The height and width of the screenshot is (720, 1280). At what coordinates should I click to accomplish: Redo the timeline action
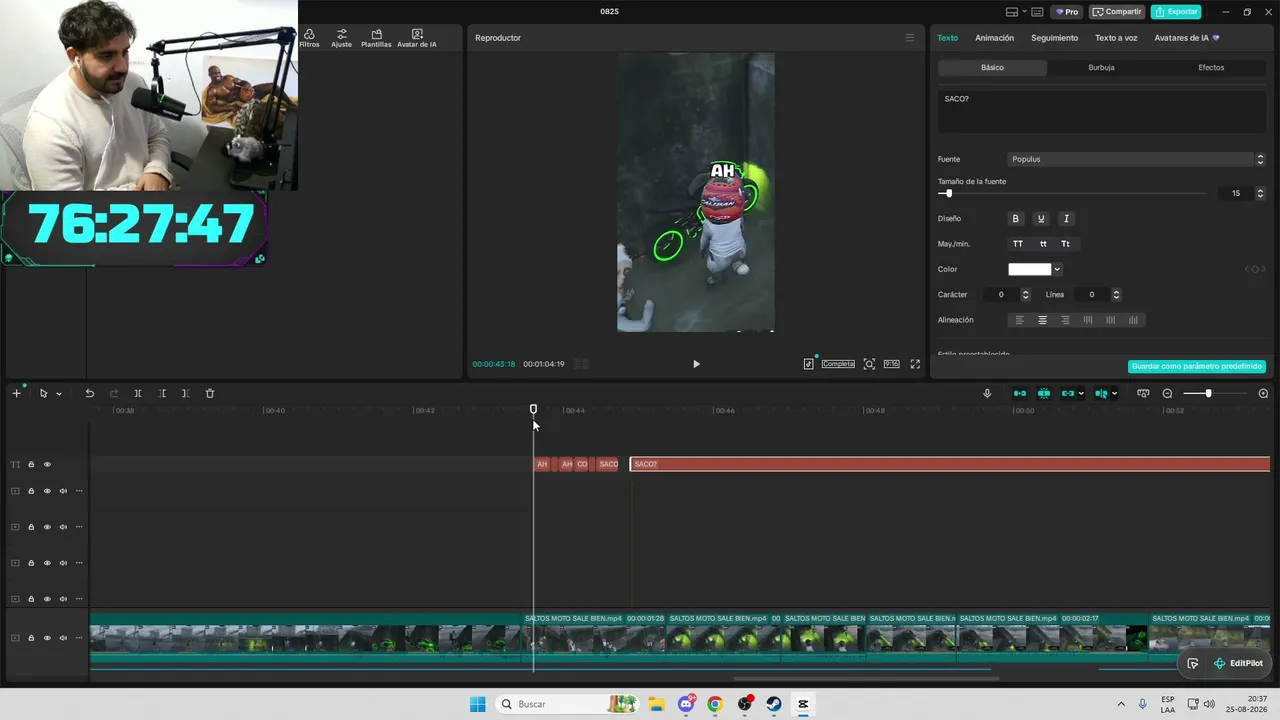click(x=114, y=393)
